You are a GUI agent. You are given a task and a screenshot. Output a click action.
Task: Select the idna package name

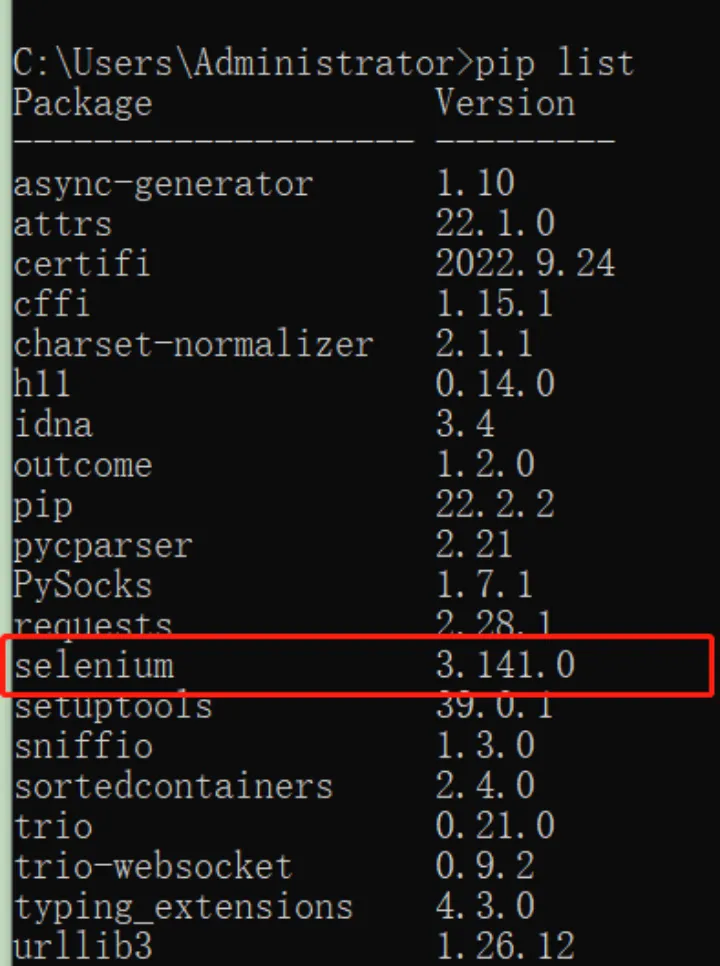(x=53, y=424)
